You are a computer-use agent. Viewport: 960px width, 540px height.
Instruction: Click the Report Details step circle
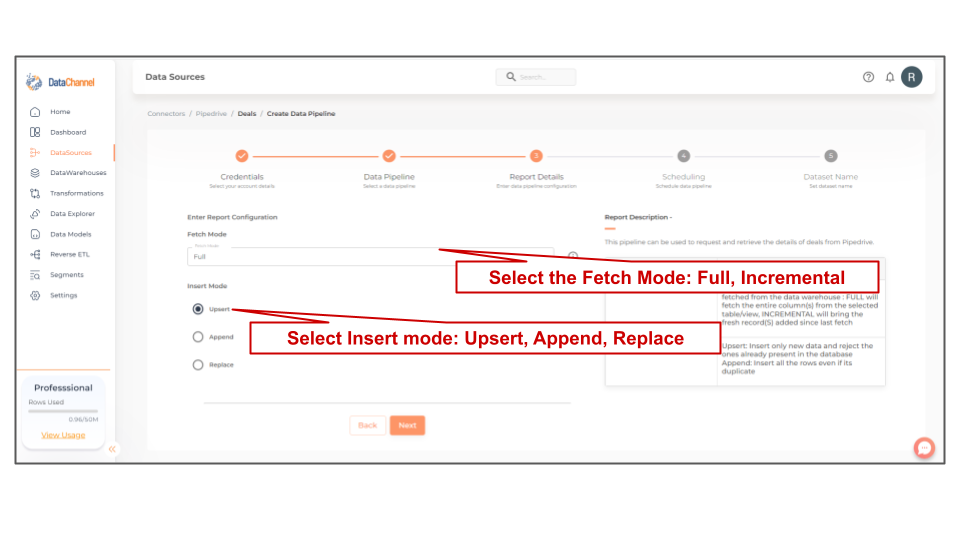[x=536, y=156]
